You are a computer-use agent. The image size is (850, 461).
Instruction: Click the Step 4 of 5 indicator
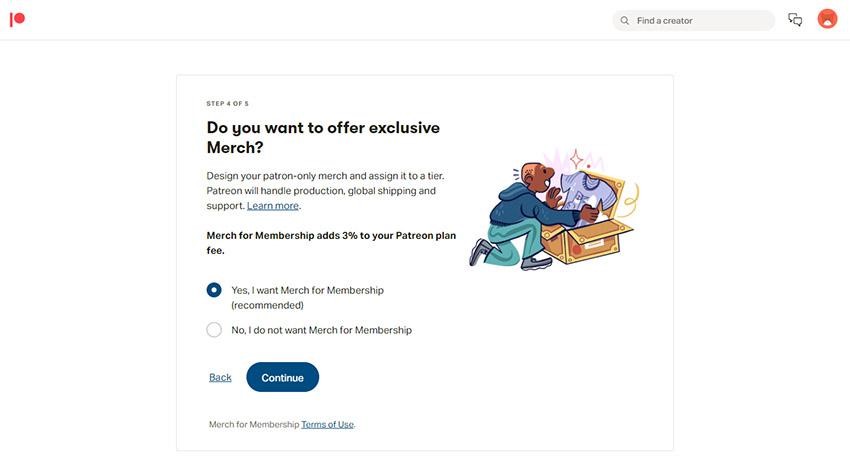coord(227,103)
